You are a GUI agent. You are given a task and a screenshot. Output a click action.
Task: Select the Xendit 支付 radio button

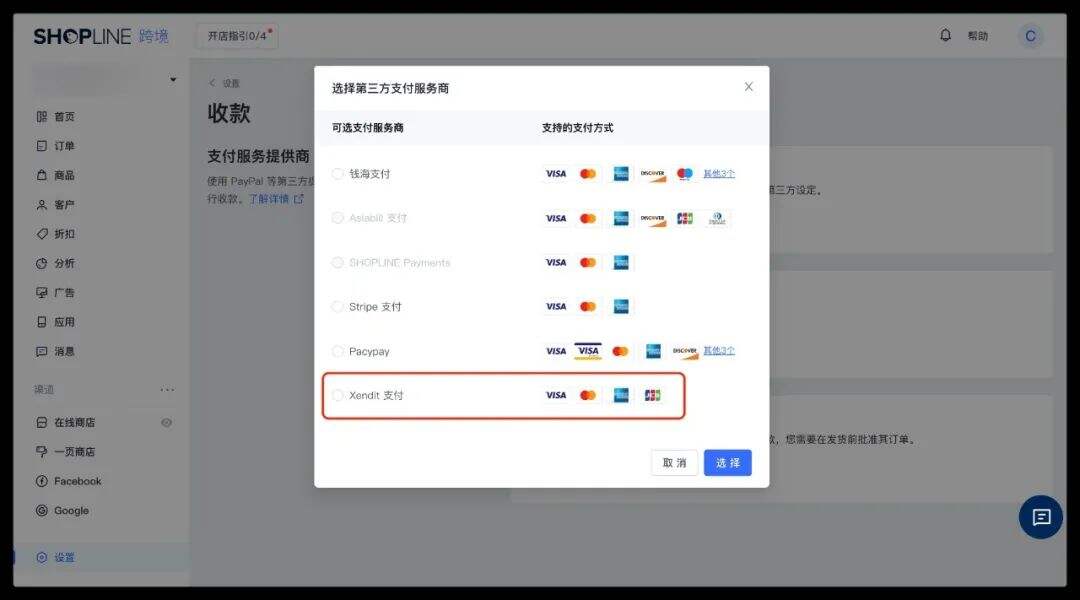point(339,395)
